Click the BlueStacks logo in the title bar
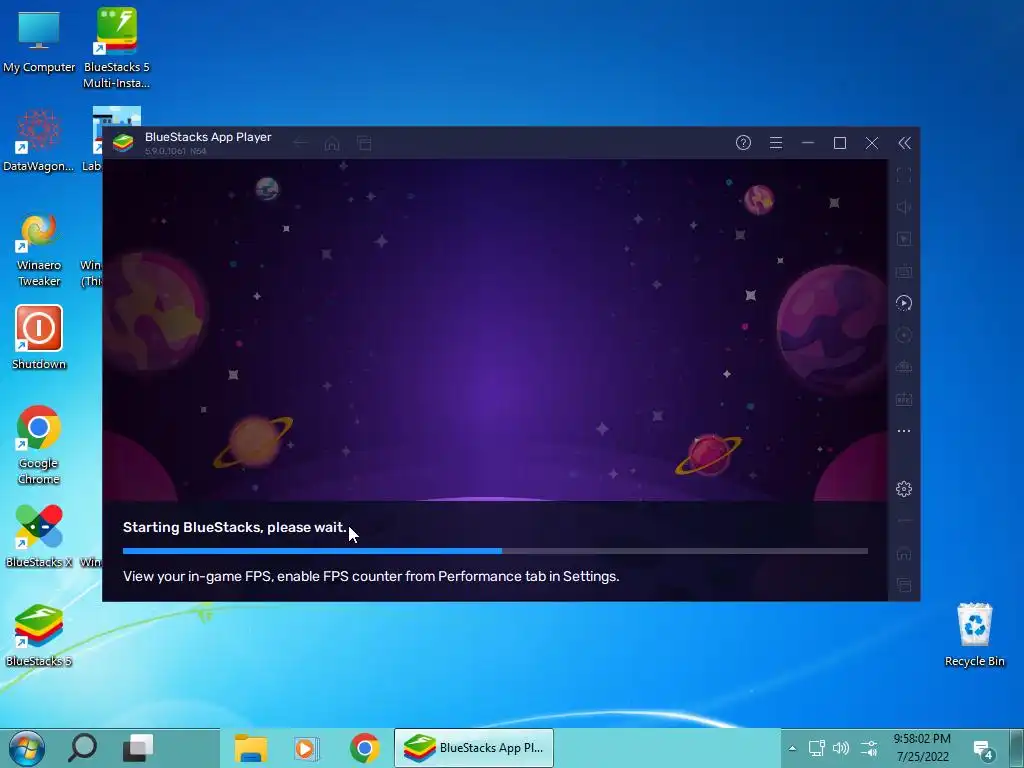The height and width of the screenshot is (768, 1024). pos(123,143)
